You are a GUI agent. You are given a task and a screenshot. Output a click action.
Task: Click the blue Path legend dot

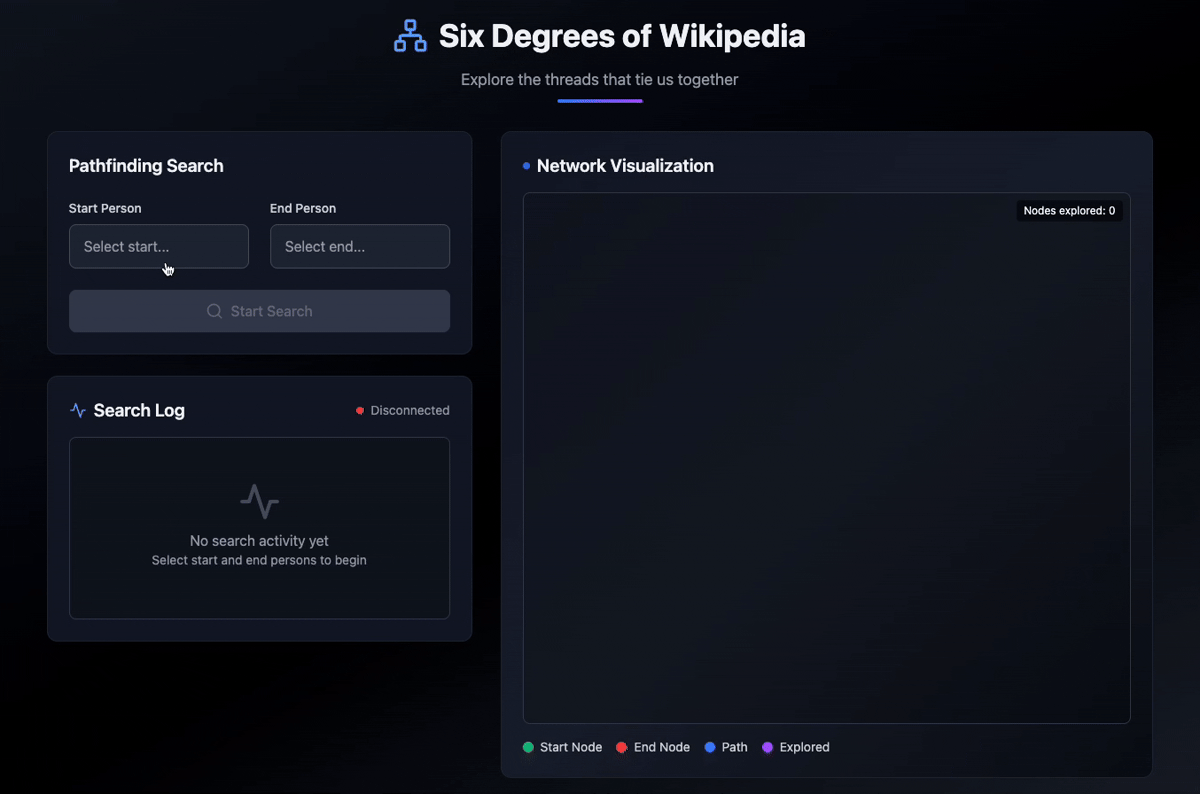pyautogui.click(x=710, y=747)
